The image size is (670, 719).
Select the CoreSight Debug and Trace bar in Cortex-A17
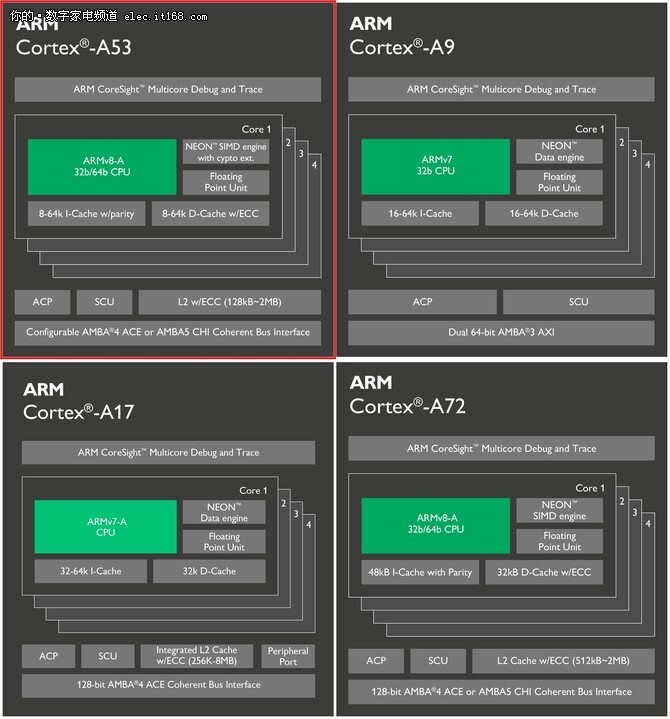(168, 453)
